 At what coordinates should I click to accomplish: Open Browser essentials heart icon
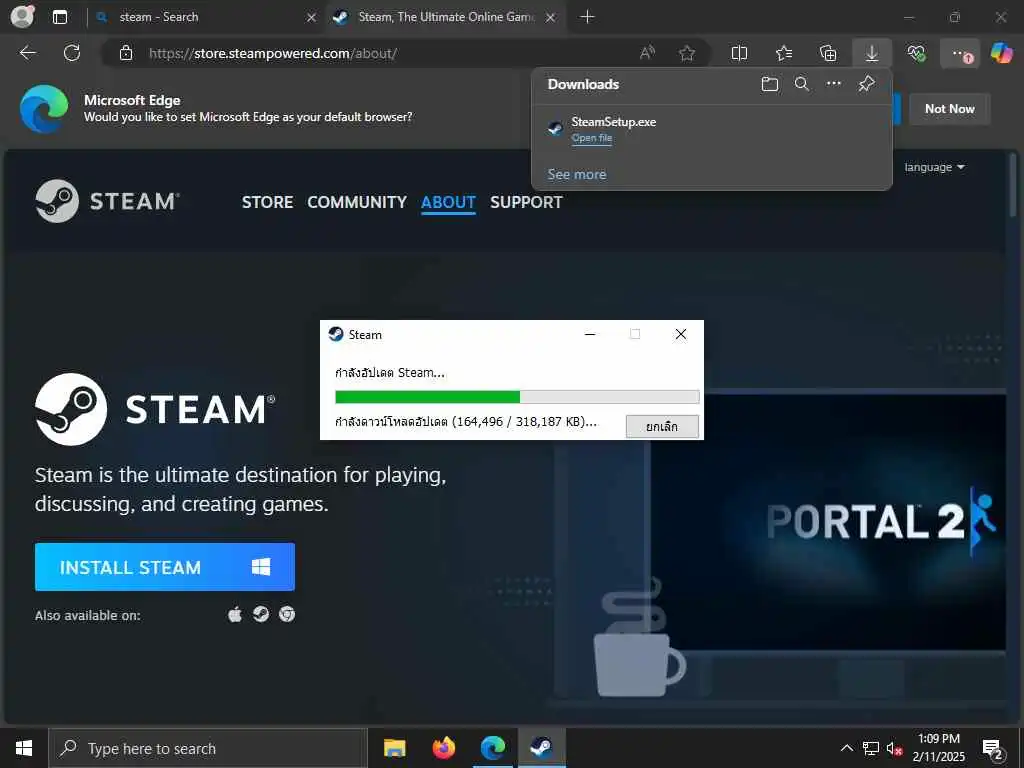(x=916, y=53)
